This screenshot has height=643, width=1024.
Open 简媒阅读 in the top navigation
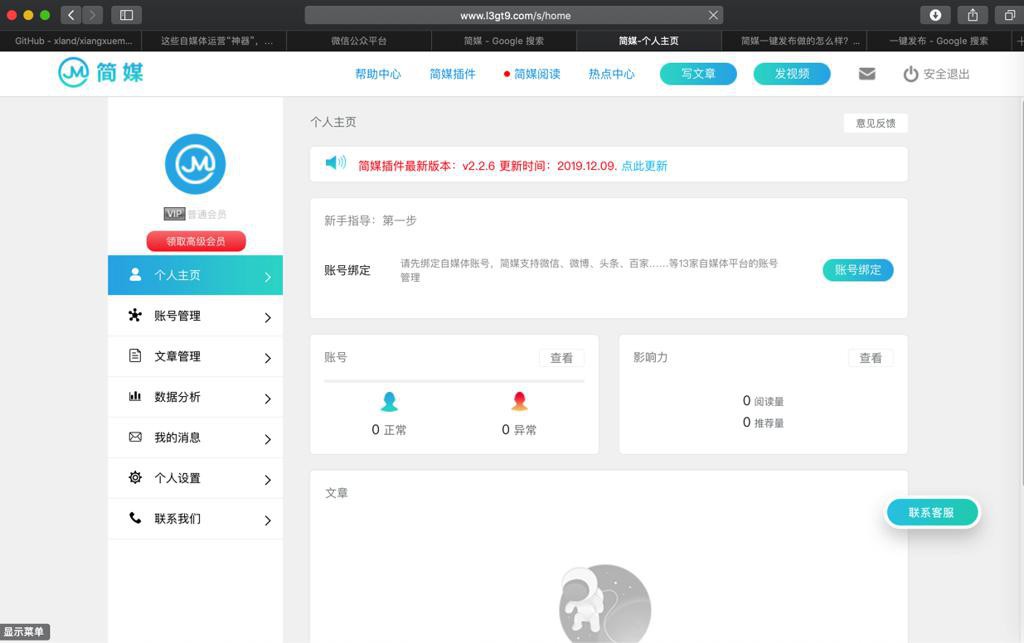537,74
